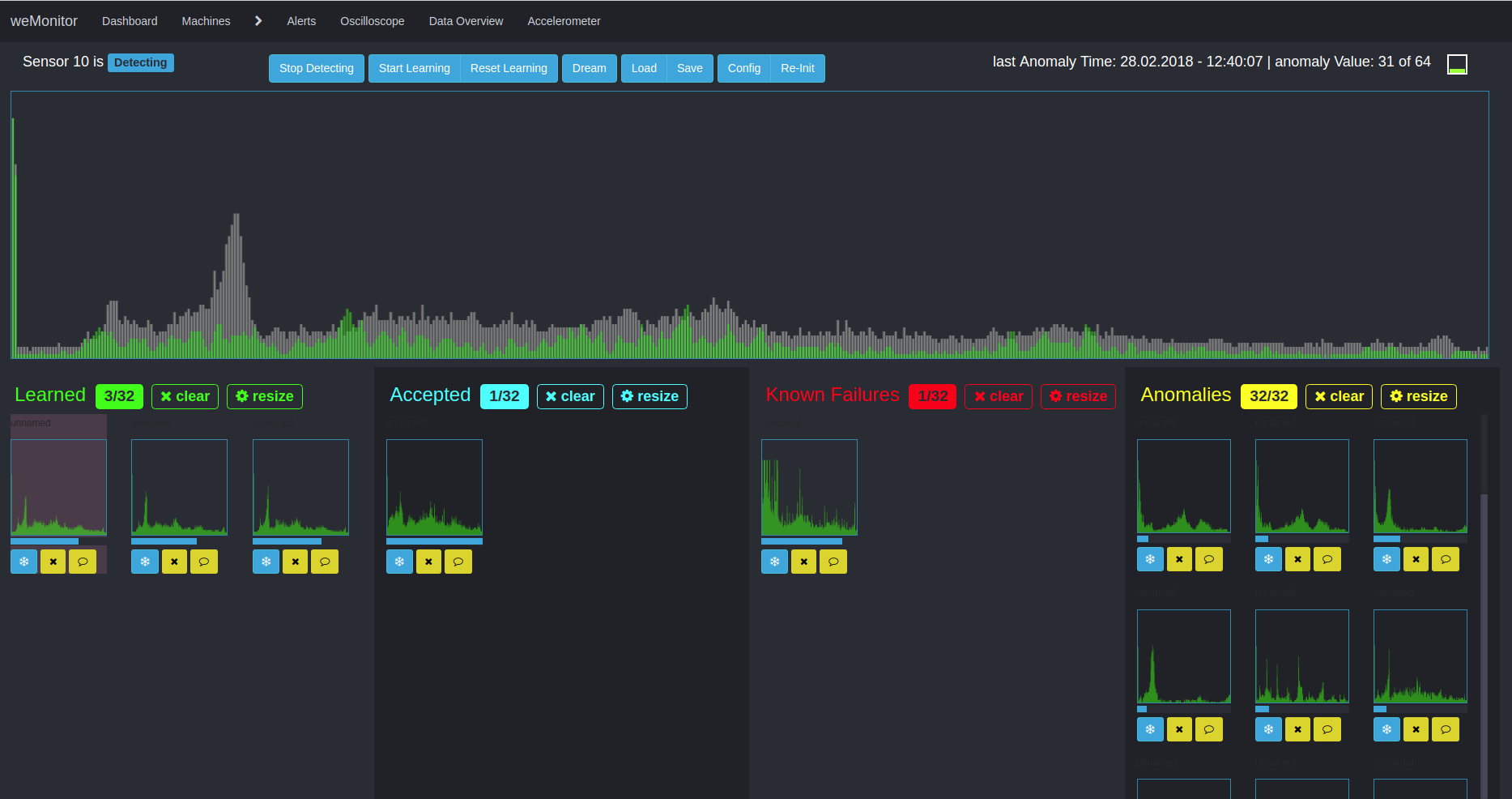Viewport: 1512px width, 799px height.
Task: Freeze the third Learned pattern
Action: pyautogui.click(x=266, y=562)
